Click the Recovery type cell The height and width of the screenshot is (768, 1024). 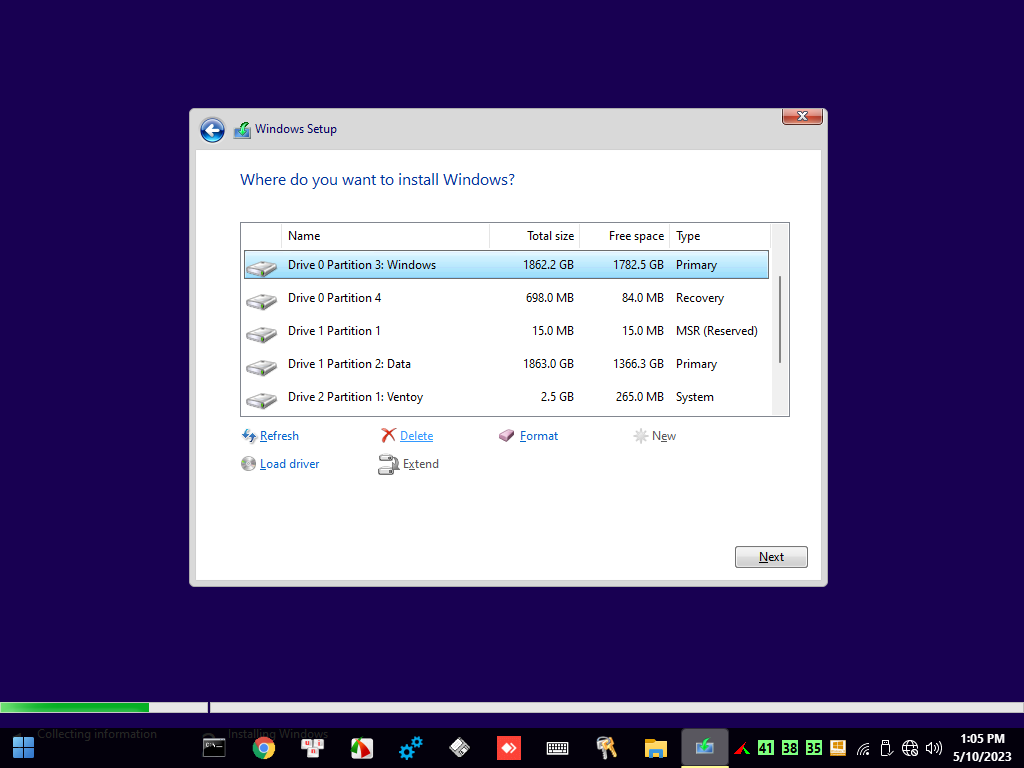(x=699, y=298)
